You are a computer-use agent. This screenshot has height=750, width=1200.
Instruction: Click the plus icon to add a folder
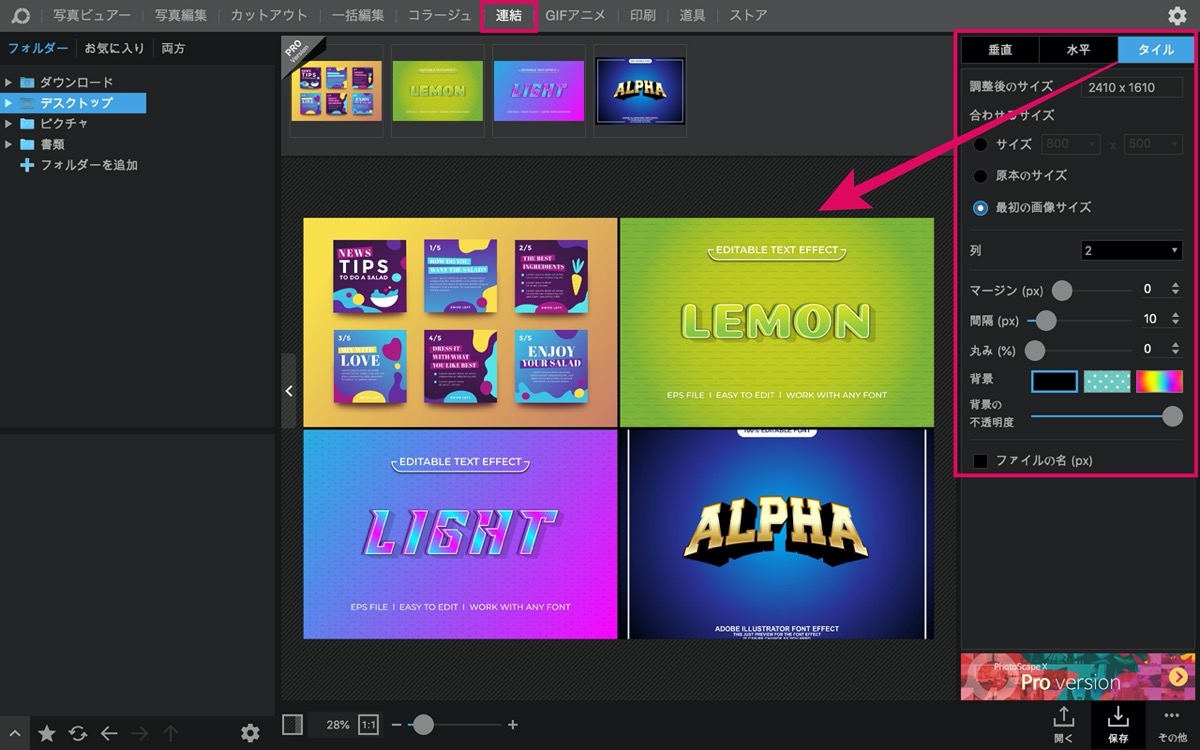pyautogui.click(x=27, y=165)
